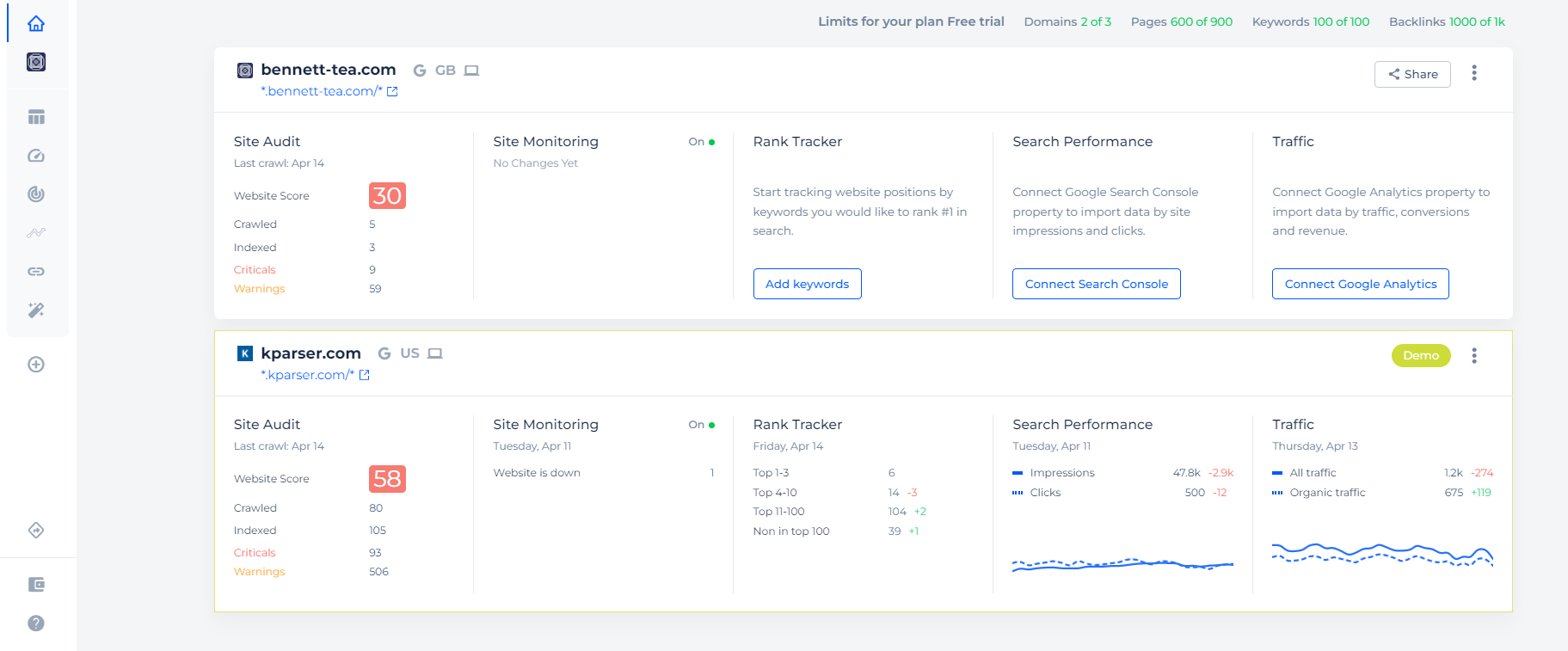Viewport: 1568px width, 651px height.
Task: Click the add project plus icon
Action: coord(36,365)
